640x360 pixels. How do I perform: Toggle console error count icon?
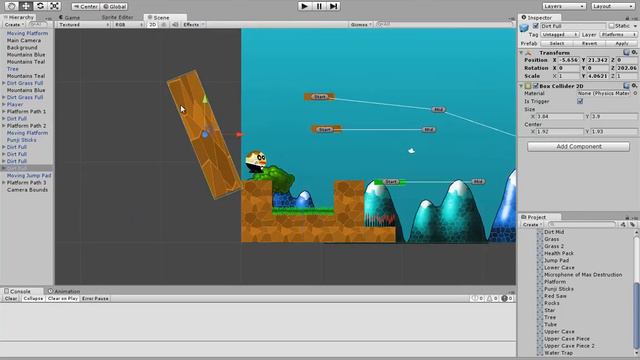[x=507, y=299]
